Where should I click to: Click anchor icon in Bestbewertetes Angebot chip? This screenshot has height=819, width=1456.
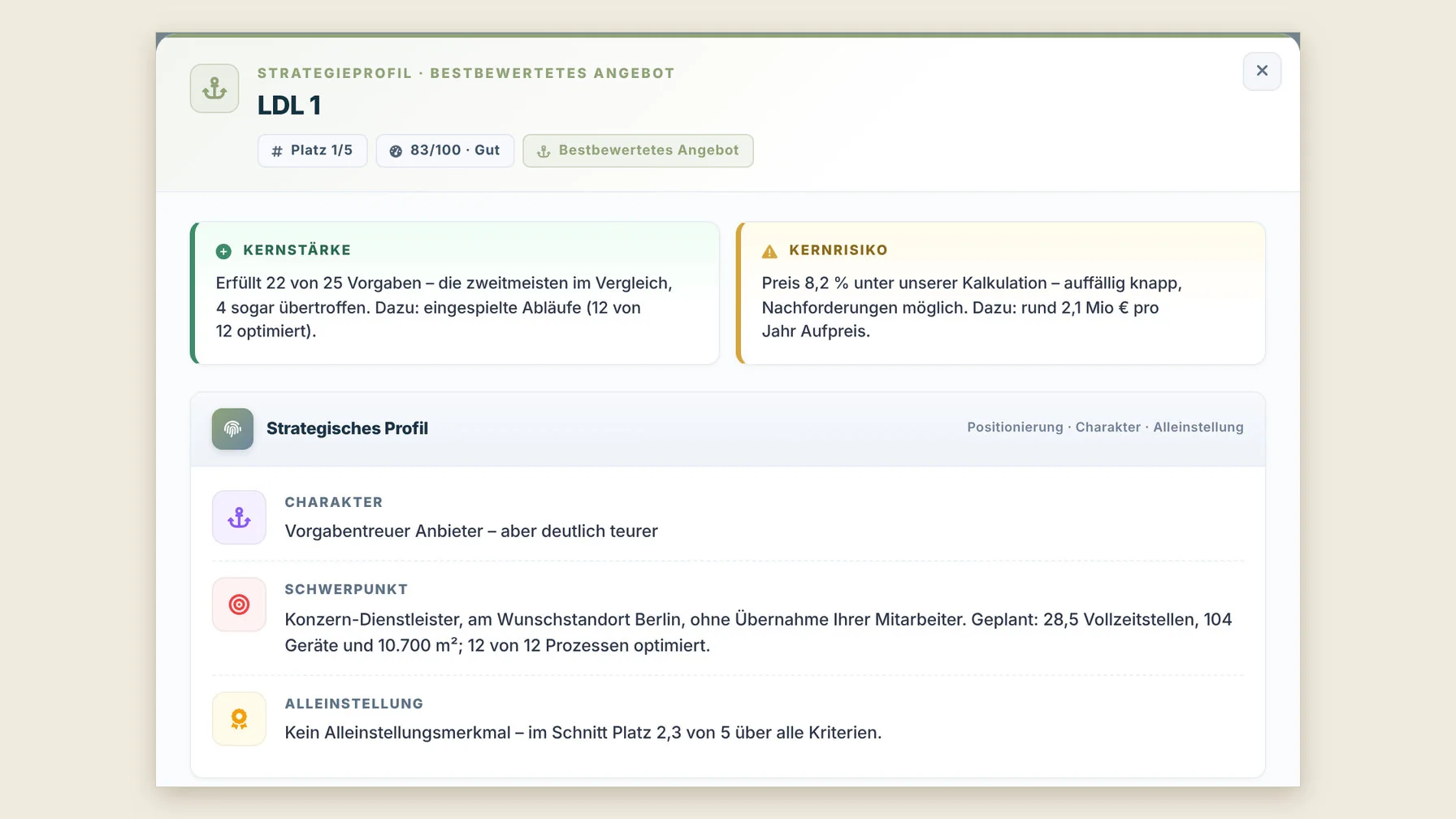(544, 151)
